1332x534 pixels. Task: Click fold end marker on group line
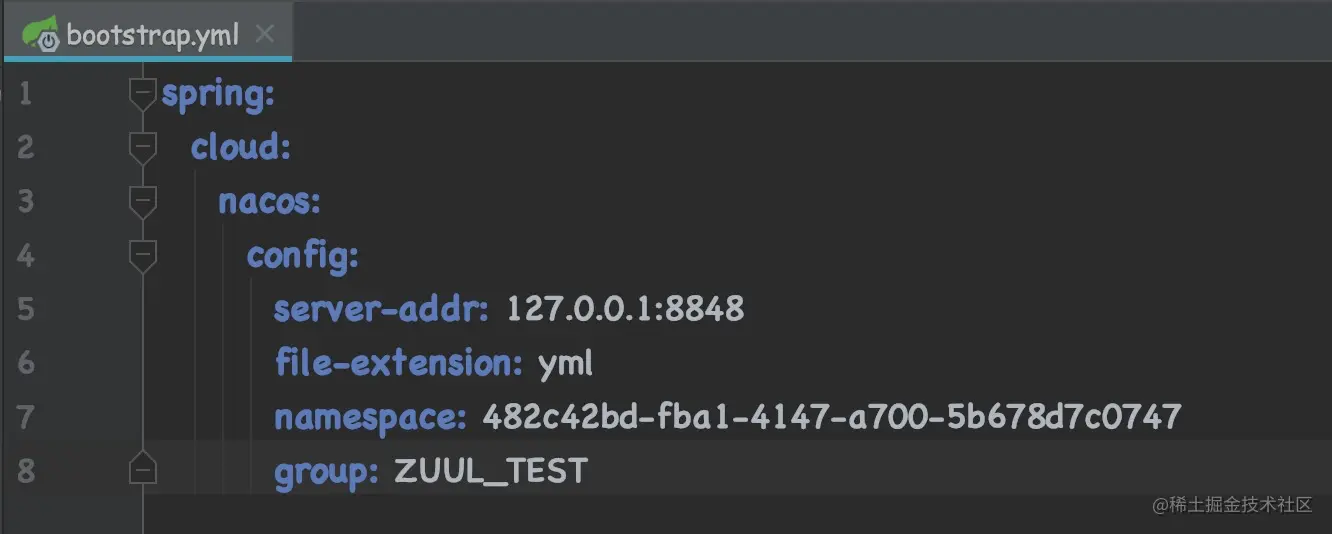(144, 469)
